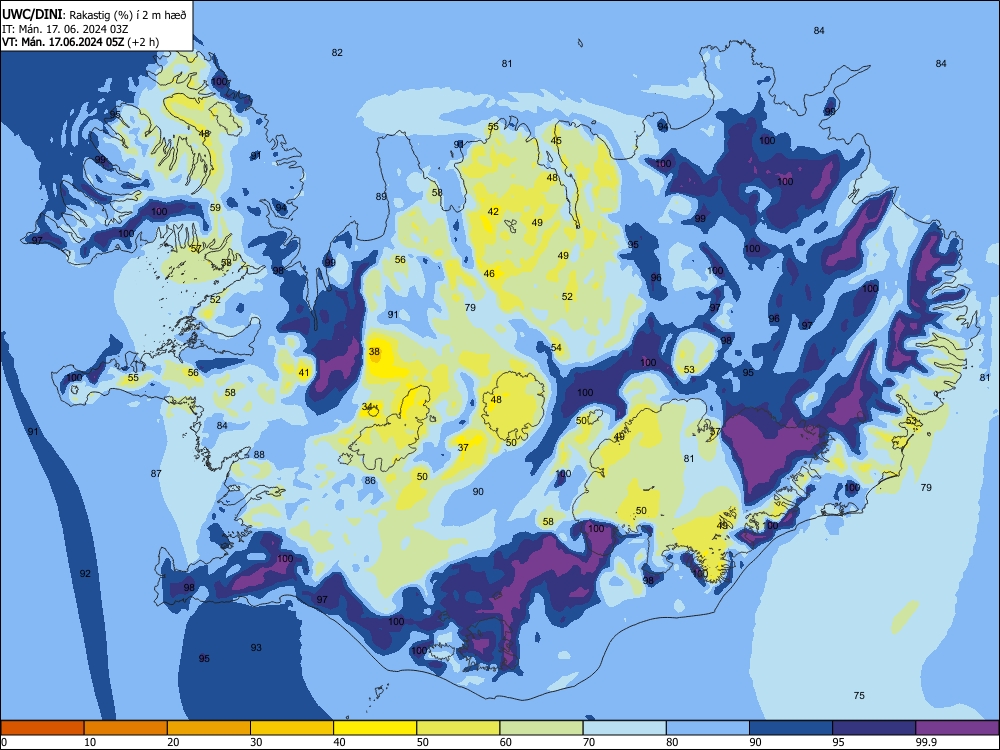Click the 'VT: Mán. 17.06.2024 05Z (+2 h)' line
Image resolution: width=1000 pixels, height=750 pixels.
pyautogui.click(x=80, y=42)
